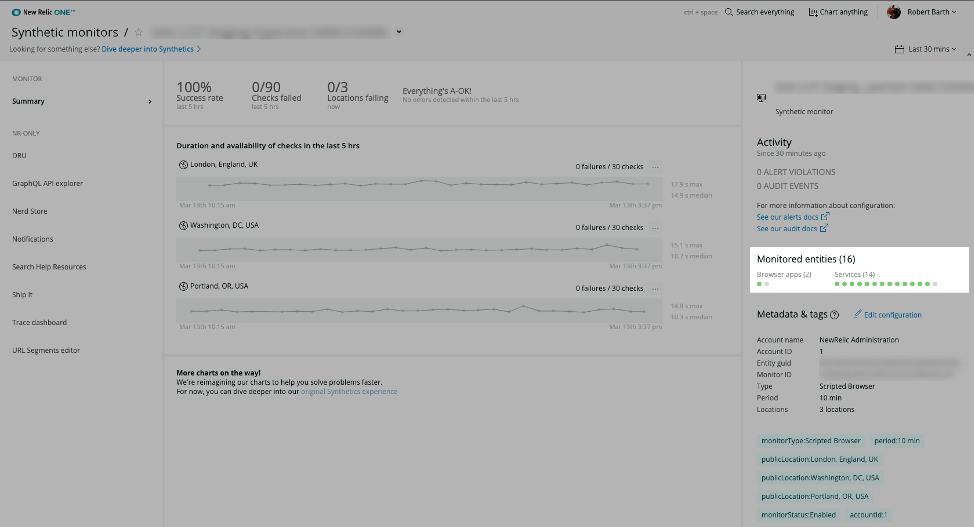The width and height of the screenshot is (974, 527).
Task: Click the first green dot under Services
Action: 837,284
